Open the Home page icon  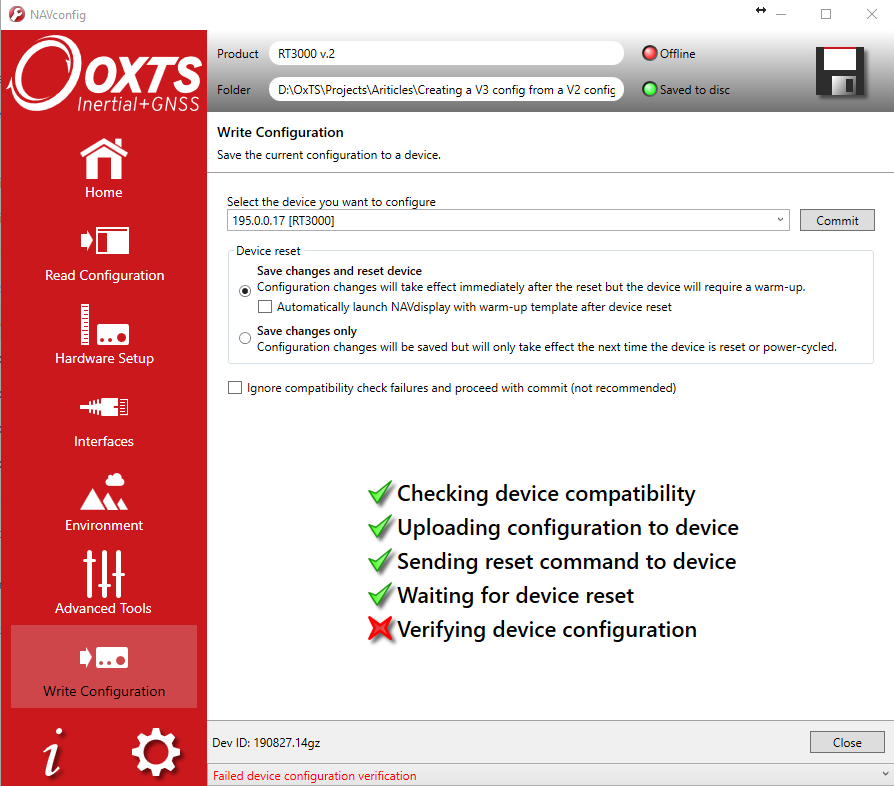104,158
